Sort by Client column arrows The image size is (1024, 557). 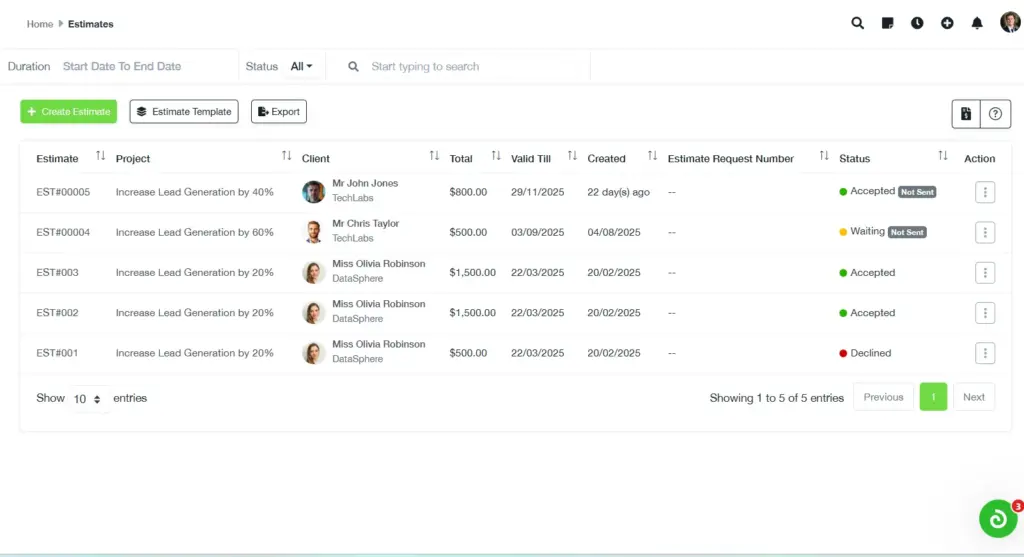pos(434,156)
